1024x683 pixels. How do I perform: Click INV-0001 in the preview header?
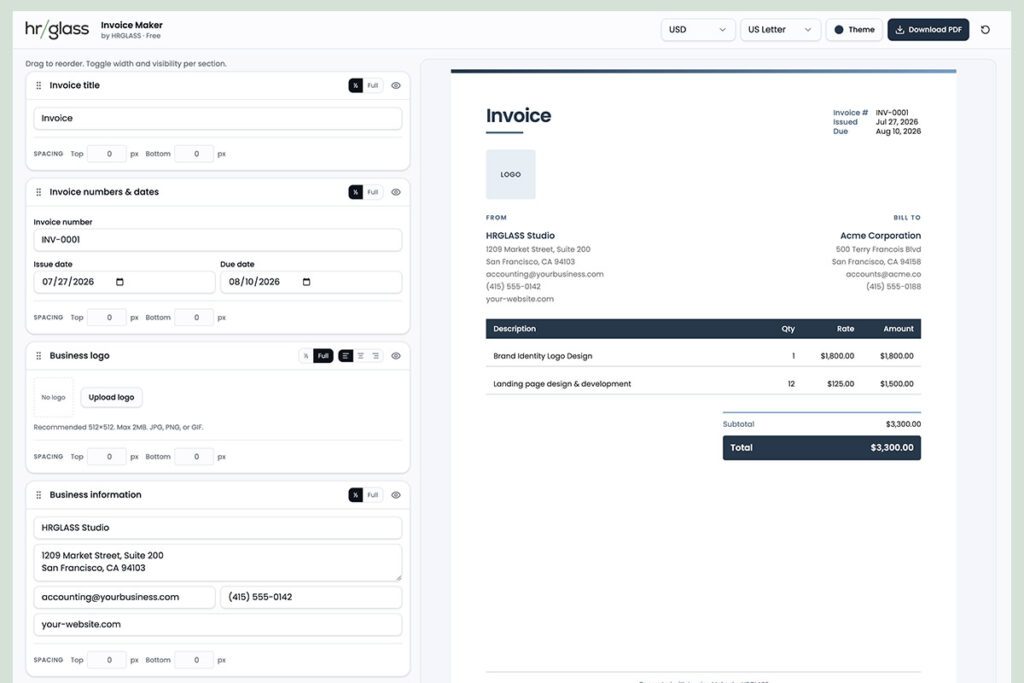892,112
